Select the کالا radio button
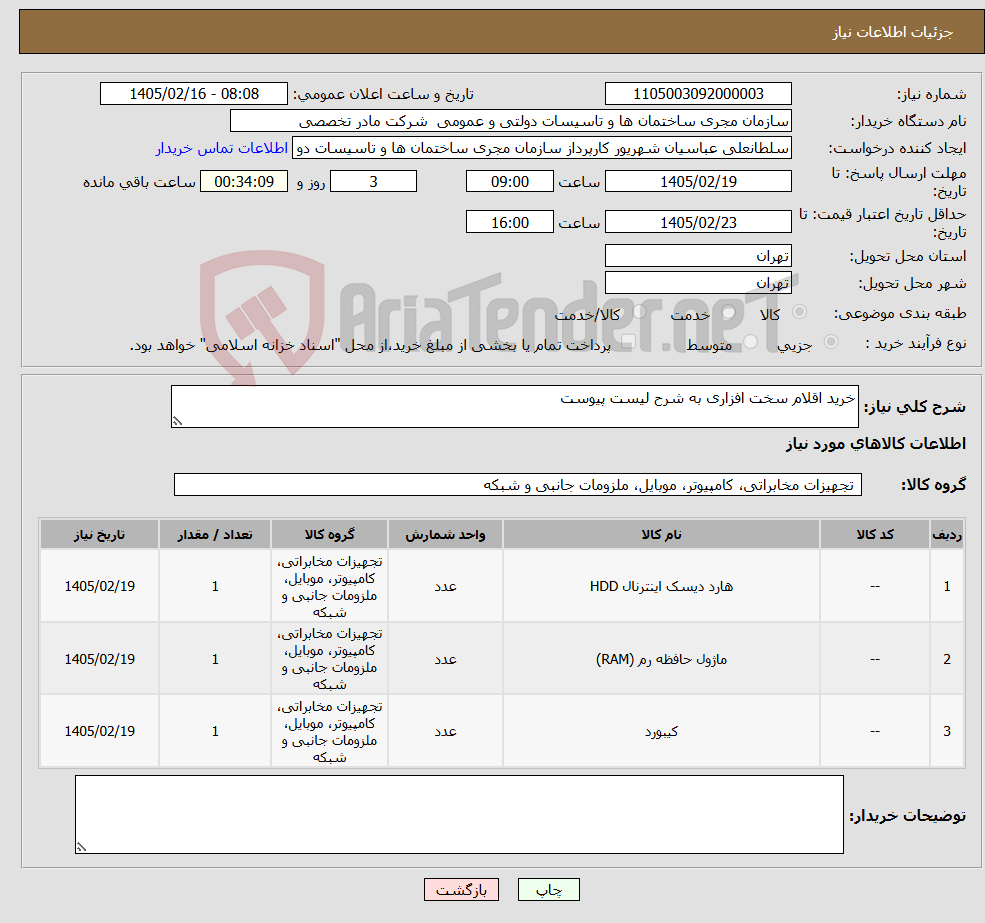Viewport: 985px width, 923px height. click(x=800, y=312)
